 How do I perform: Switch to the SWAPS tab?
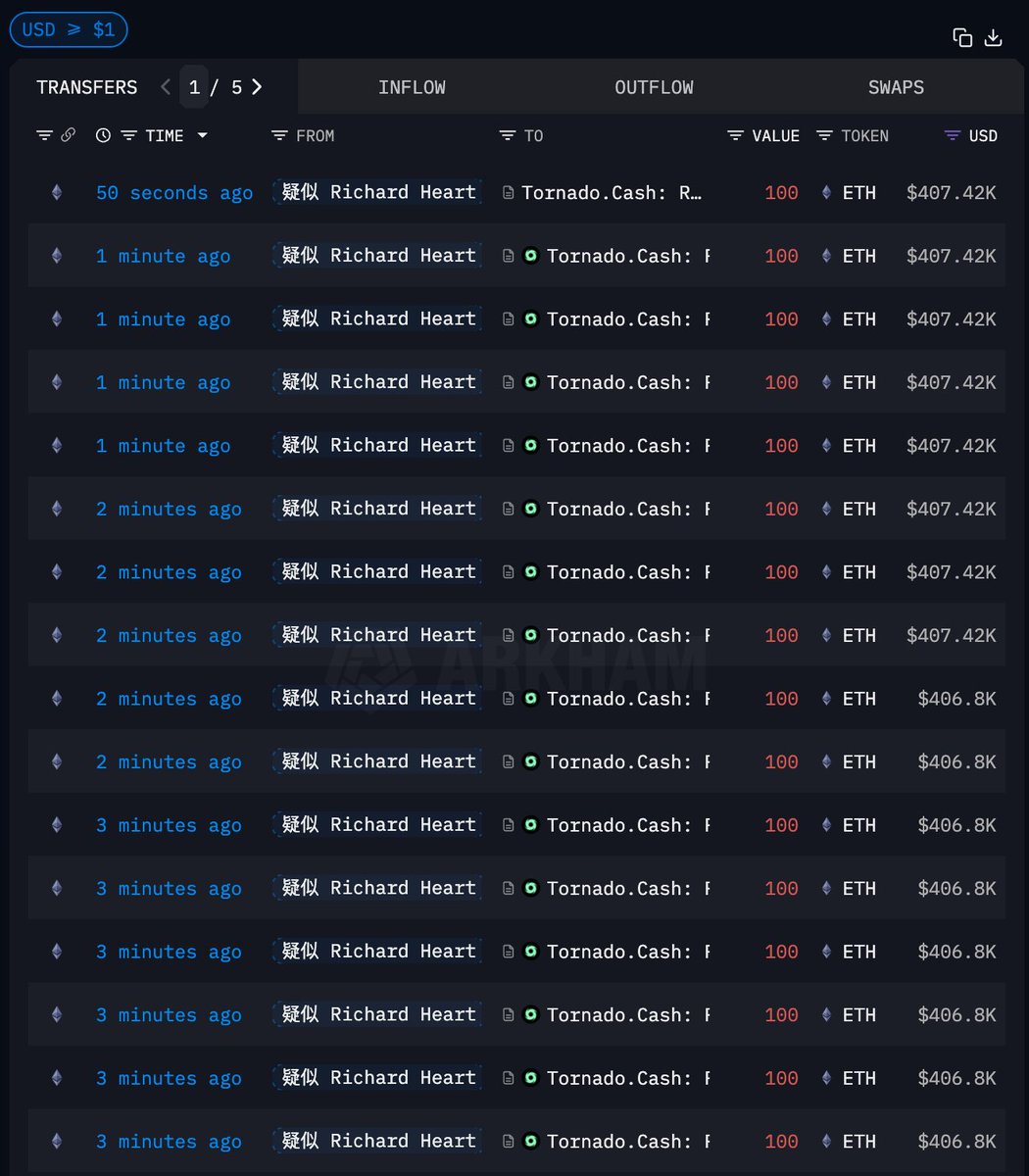coord(896,87)
